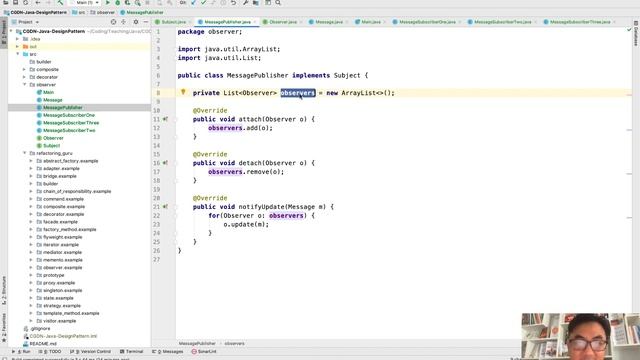This screenshot has height=360, width=640.
Task: Click observers breadcrumb at editor bottom
Action: [234, 344]
